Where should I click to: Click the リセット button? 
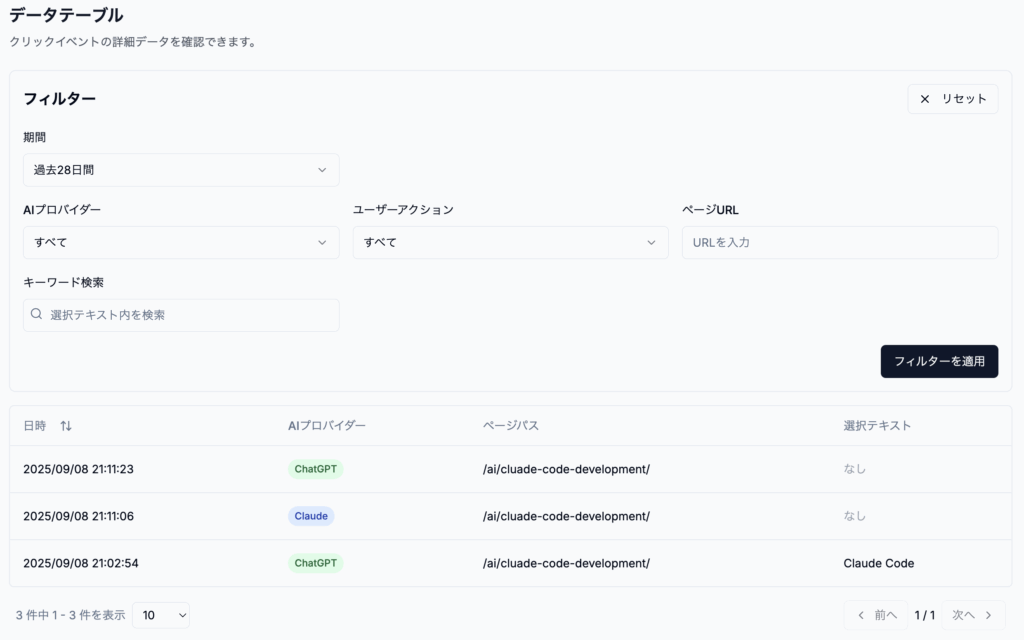click(953, 99)
